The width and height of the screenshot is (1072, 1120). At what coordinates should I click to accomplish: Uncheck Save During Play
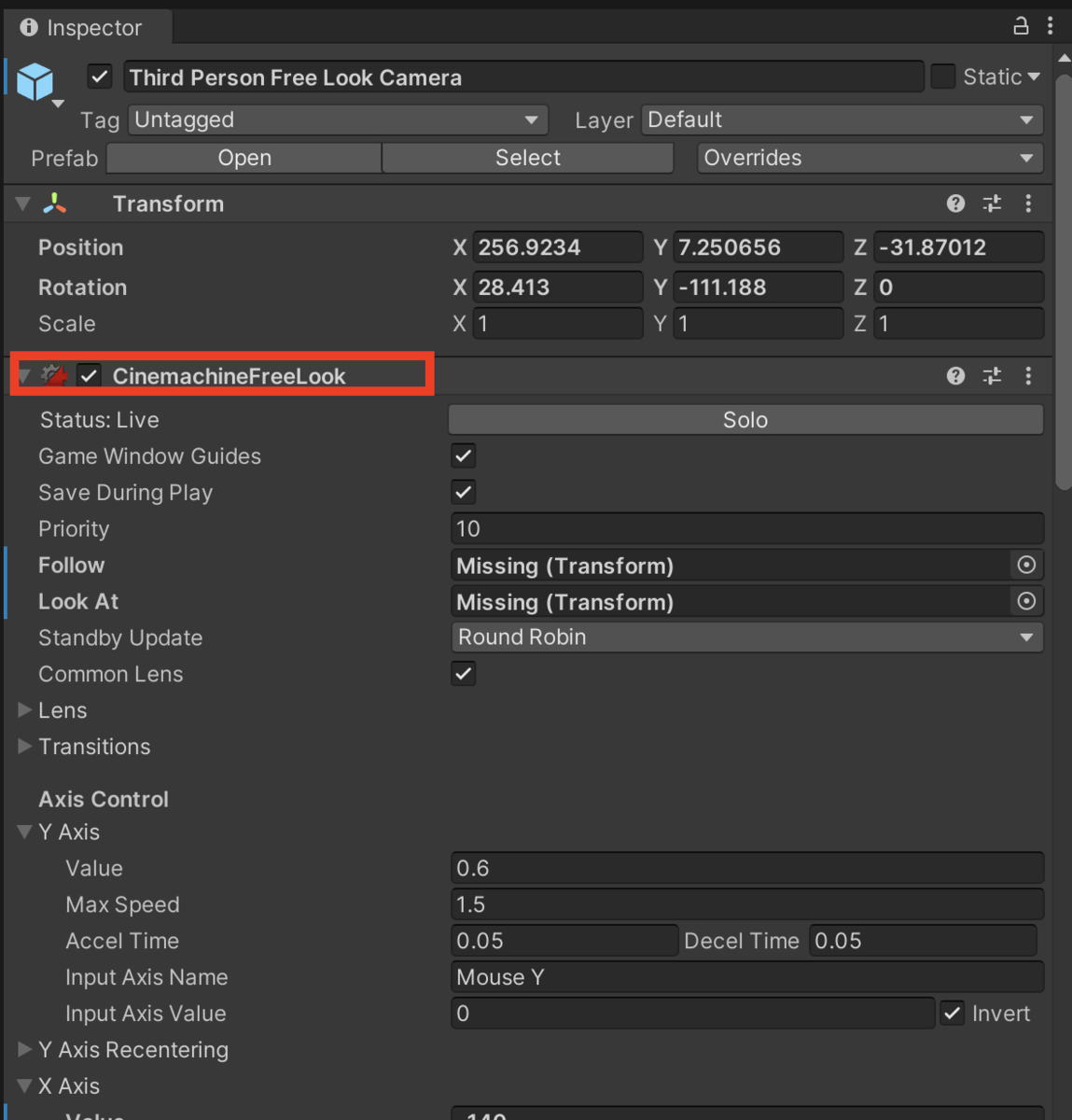pos(464,492)
